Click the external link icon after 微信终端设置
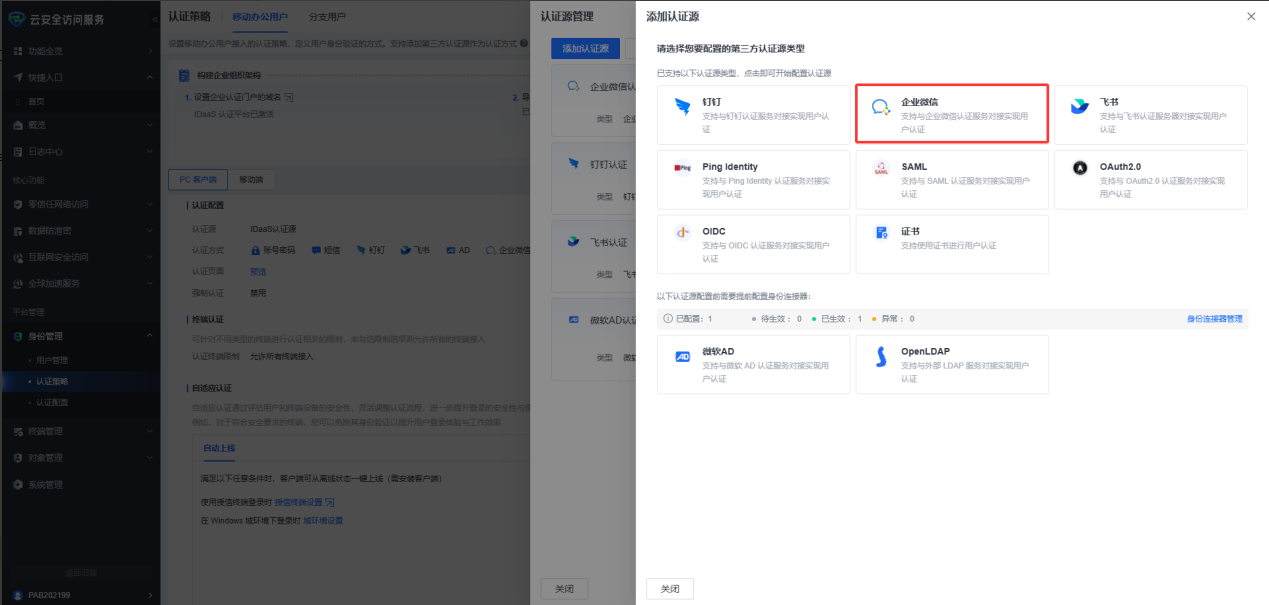Viewport: 1269px width, 605px height. (x=329, y=500)
